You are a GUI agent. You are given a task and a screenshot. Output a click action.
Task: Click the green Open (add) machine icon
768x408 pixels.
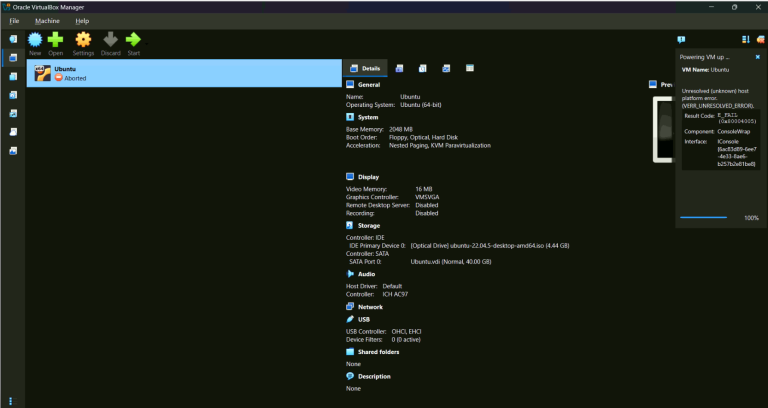point(56,40)
